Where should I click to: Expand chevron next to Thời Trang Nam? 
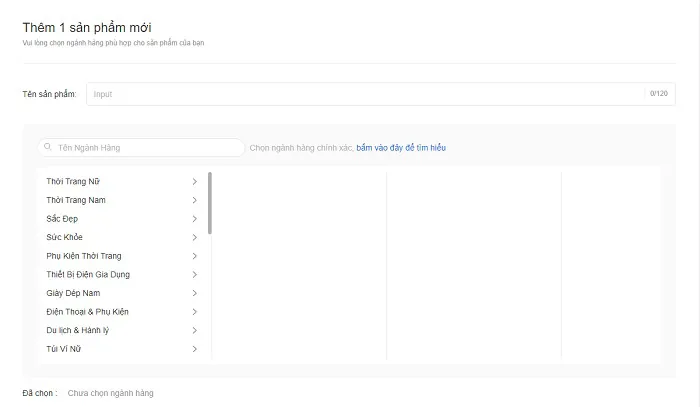coord(195,200)
